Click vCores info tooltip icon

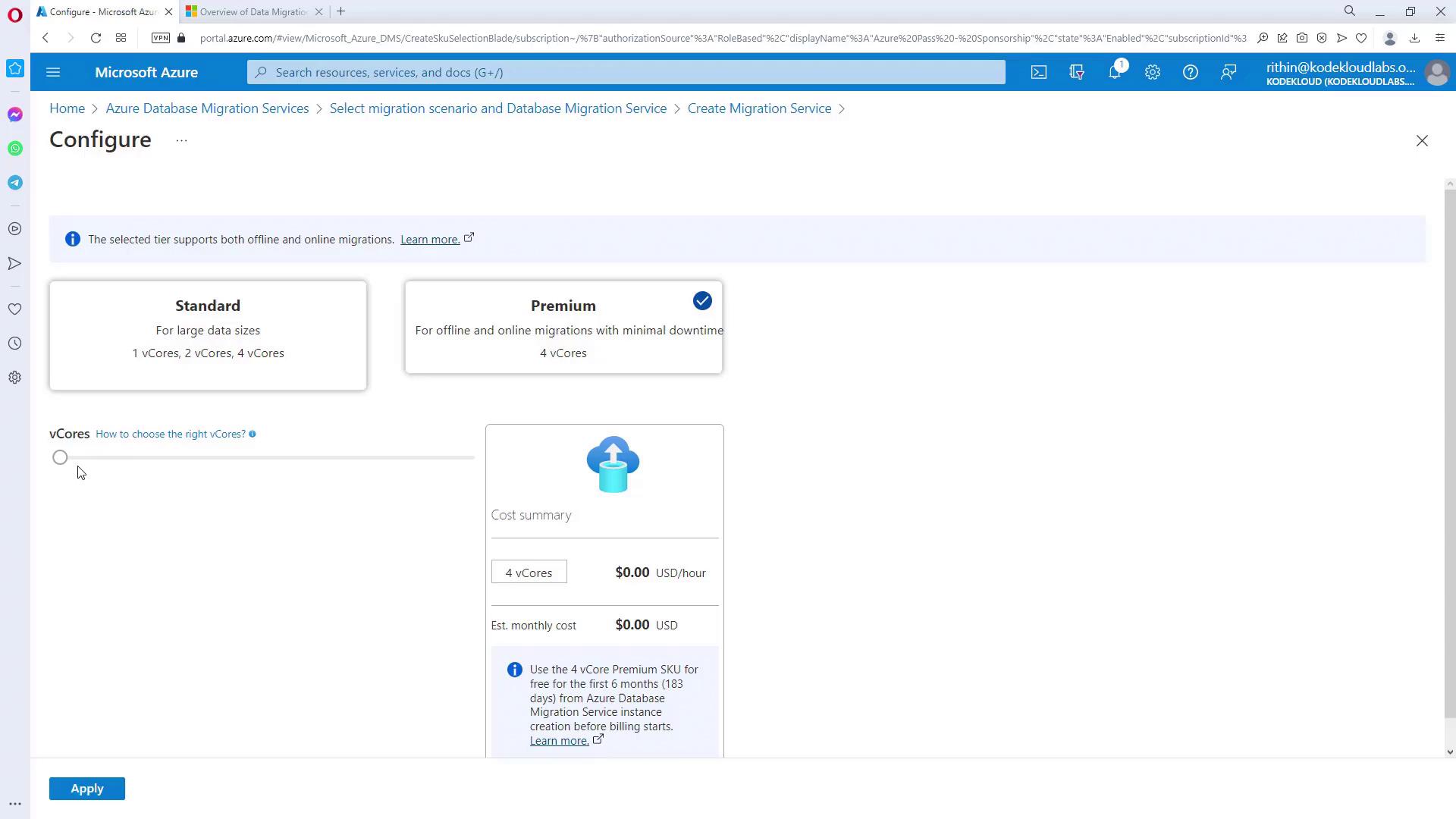pyautogui.click(x=253, y=435)
